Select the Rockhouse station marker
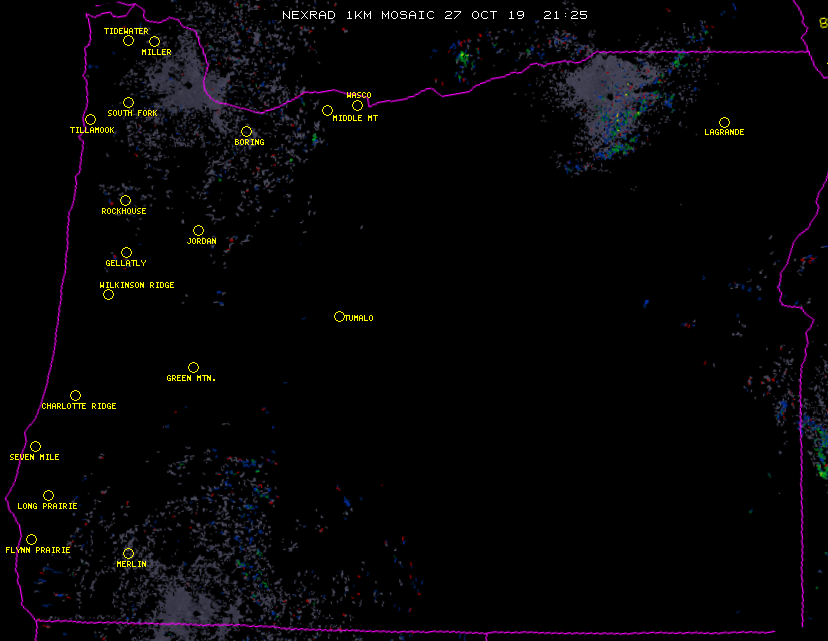This screenshot has height=641, width=828. click(x=125, y=201)
